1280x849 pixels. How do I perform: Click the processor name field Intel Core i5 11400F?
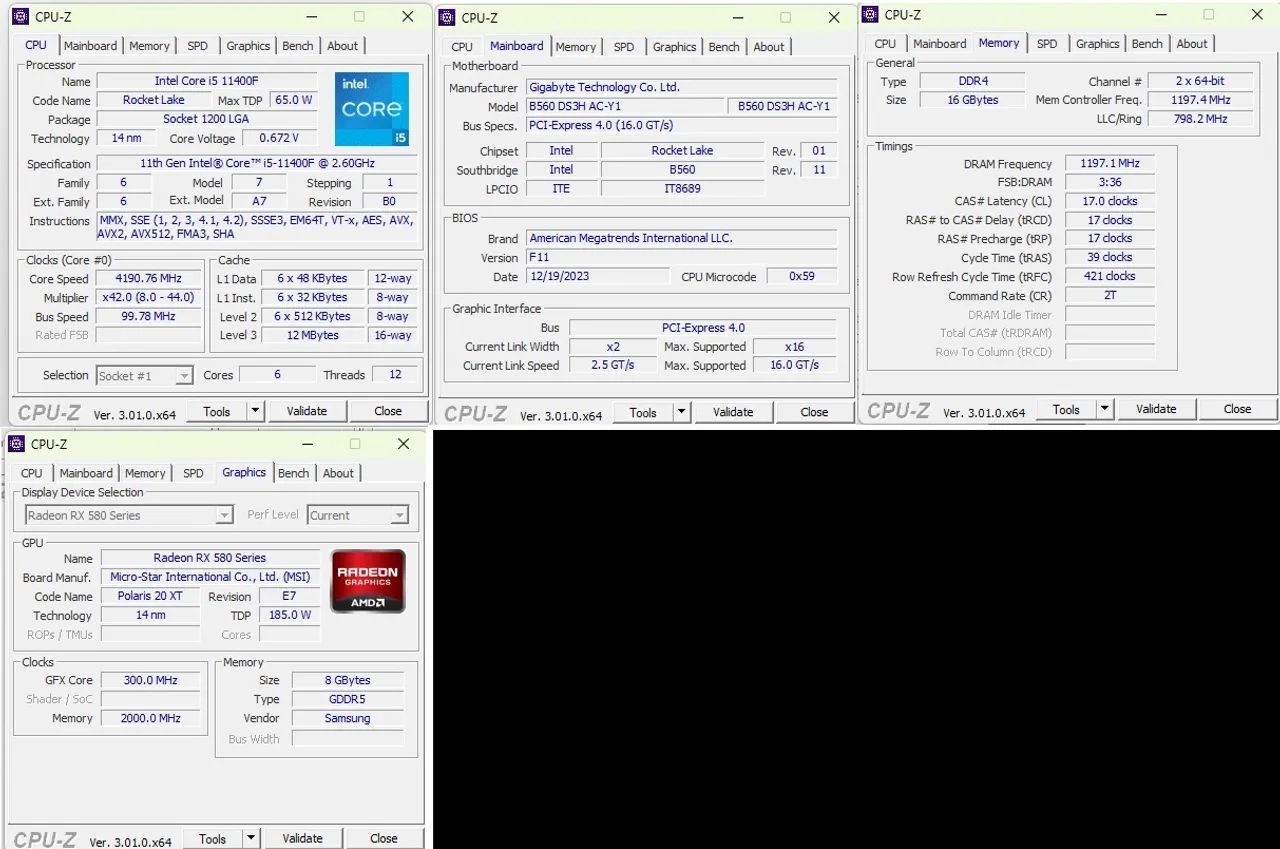pos(206,81)
